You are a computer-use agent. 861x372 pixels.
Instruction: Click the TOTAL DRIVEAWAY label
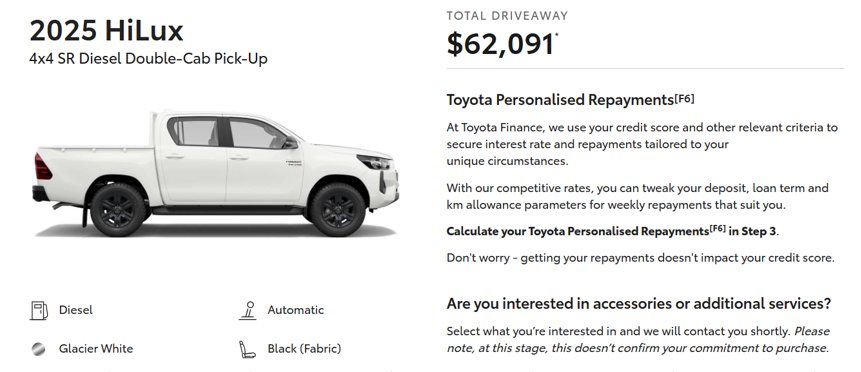(507, 16)
